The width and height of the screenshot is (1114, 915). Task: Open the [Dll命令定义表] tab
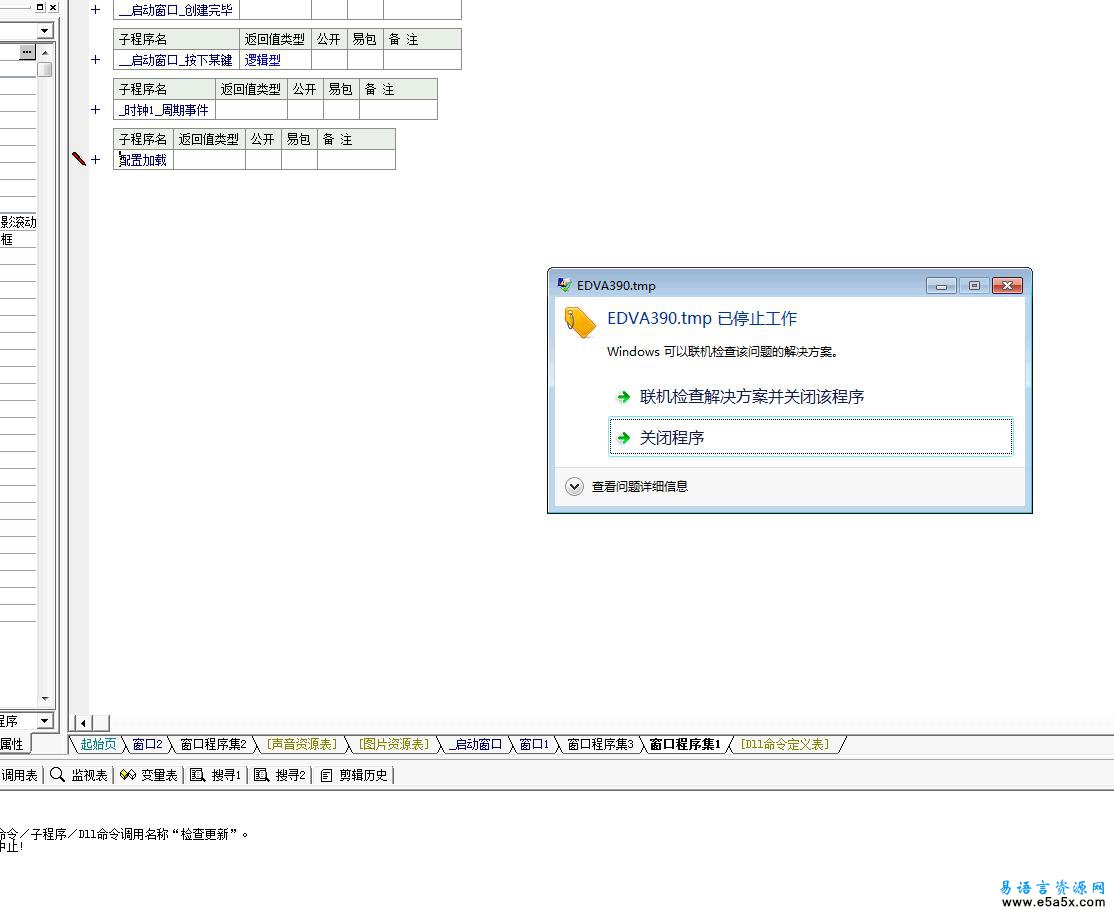coord(784,744)
